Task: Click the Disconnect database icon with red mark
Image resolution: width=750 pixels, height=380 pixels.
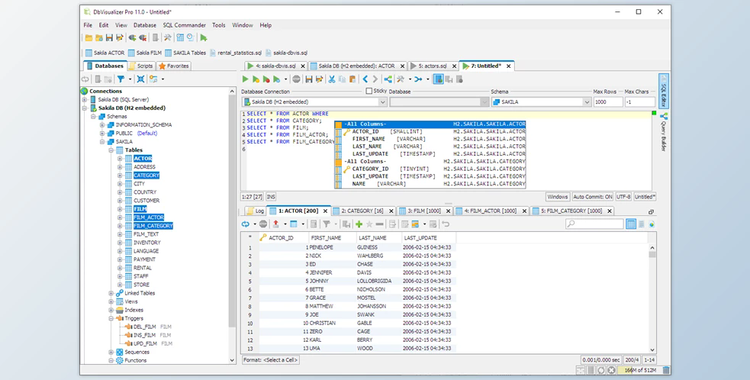Action: tap(143, 38)
